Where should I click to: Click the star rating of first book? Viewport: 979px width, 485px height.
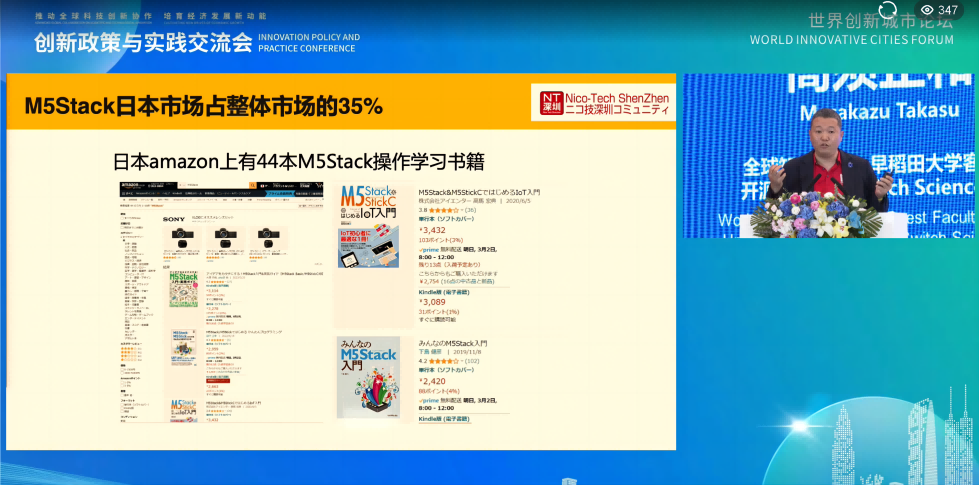click(443, 210)
